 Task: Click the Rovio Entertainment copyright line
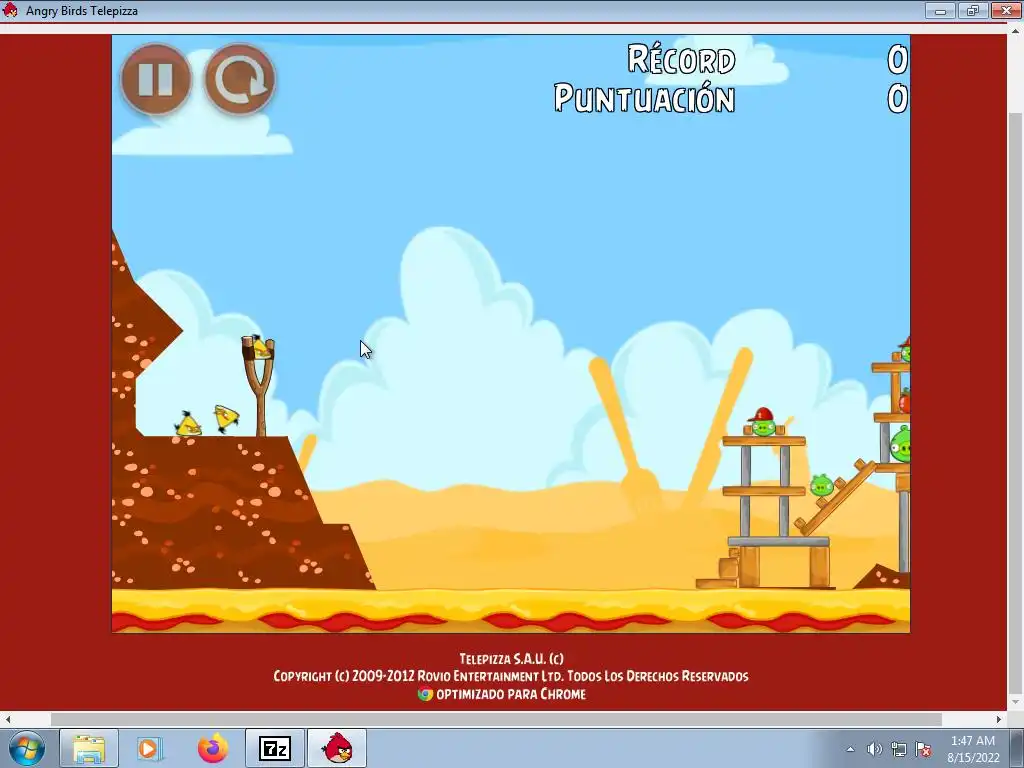click(511, 676)
